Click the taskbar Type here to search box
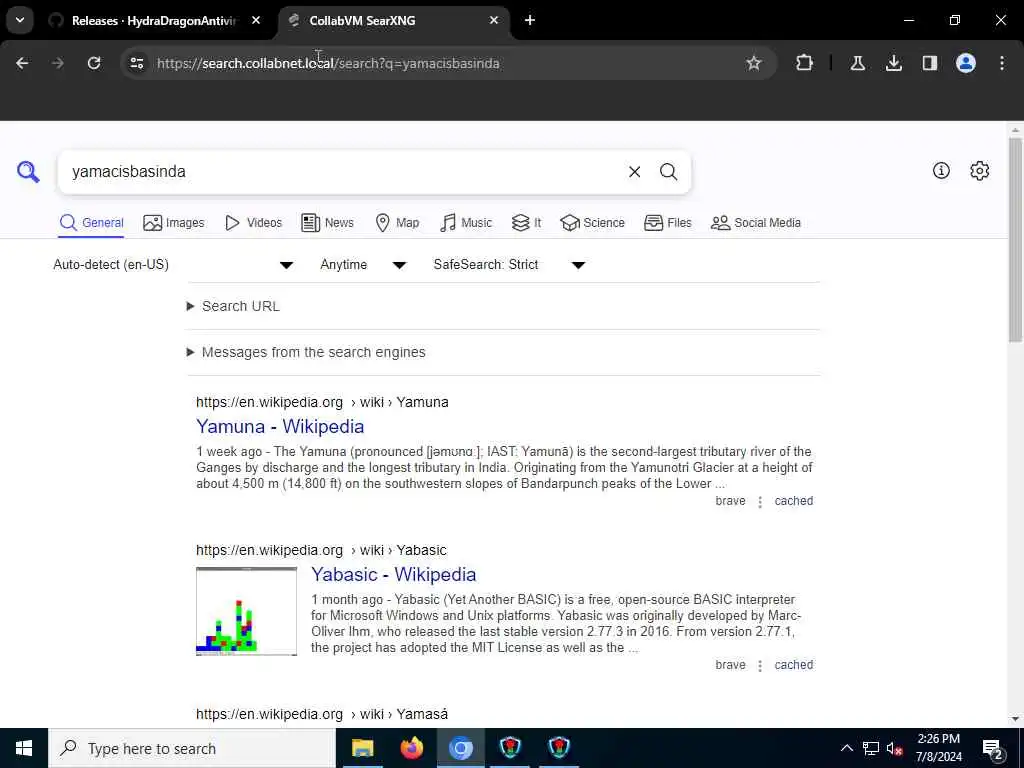This screenshot has width=1024, height=768. point(192,748)
